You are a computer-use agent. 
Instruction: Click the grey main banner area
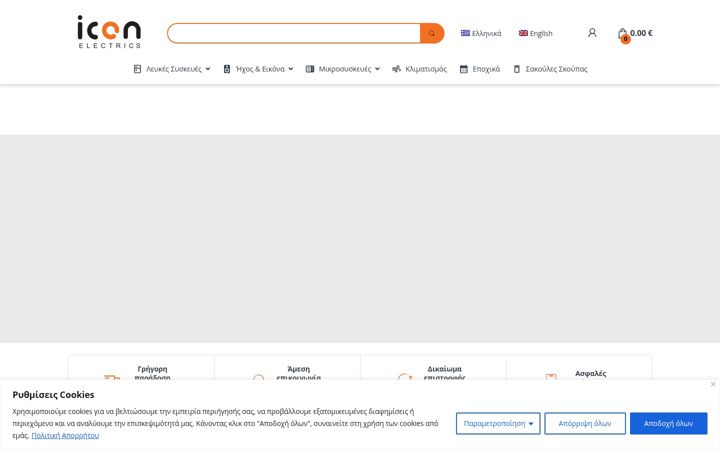[x=360, y=238]
